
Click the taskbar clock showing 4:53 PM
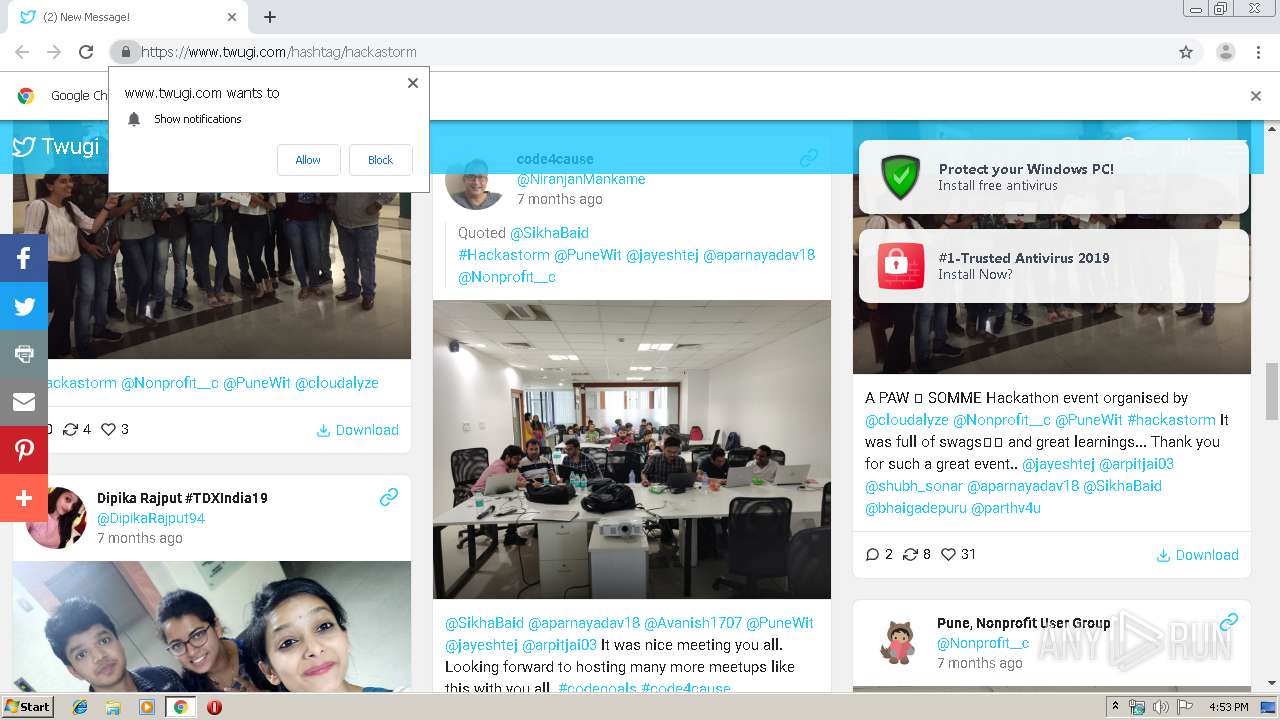1228,707
